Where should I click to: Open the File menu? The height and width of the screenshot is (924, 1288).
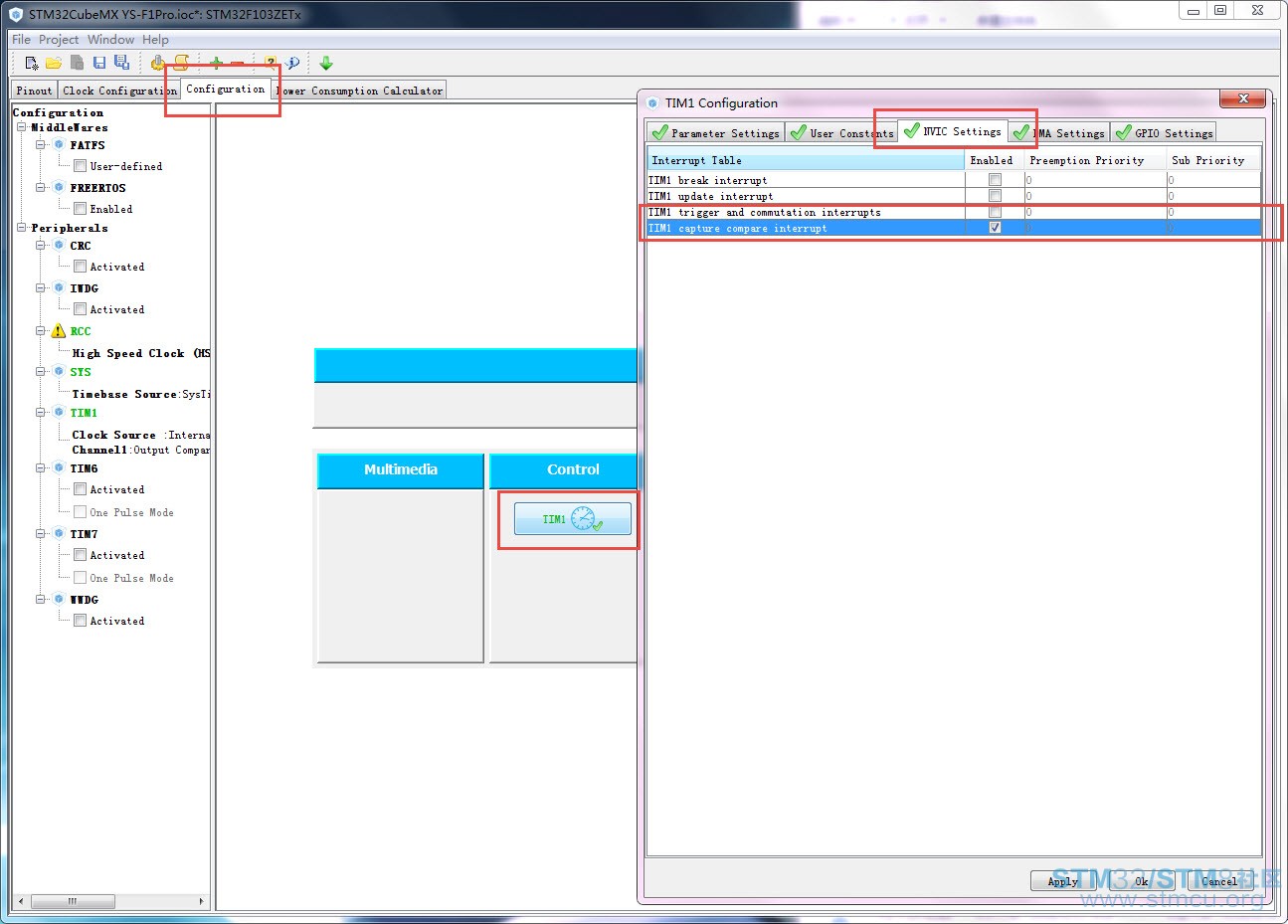pos(21,40)
